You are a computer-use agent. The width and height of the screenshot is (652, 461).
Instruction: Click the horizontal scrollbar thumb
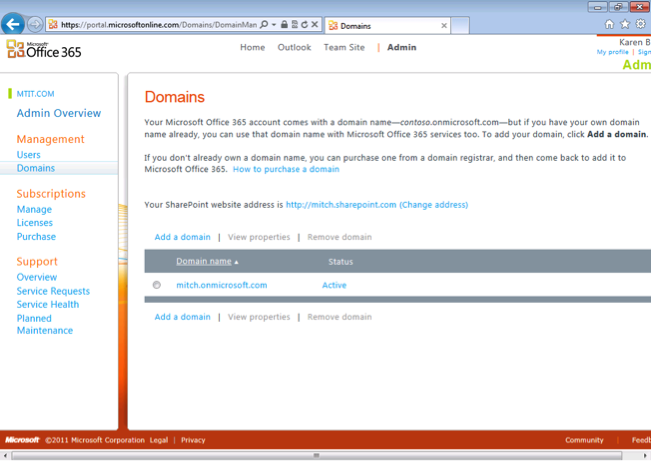click(316, 455)
